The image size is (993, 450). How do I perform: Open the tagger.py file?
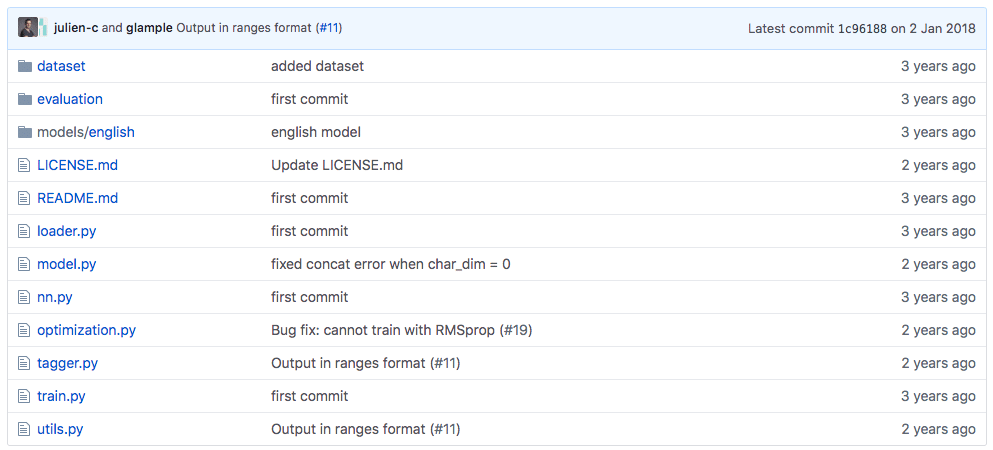coord(67,363)
